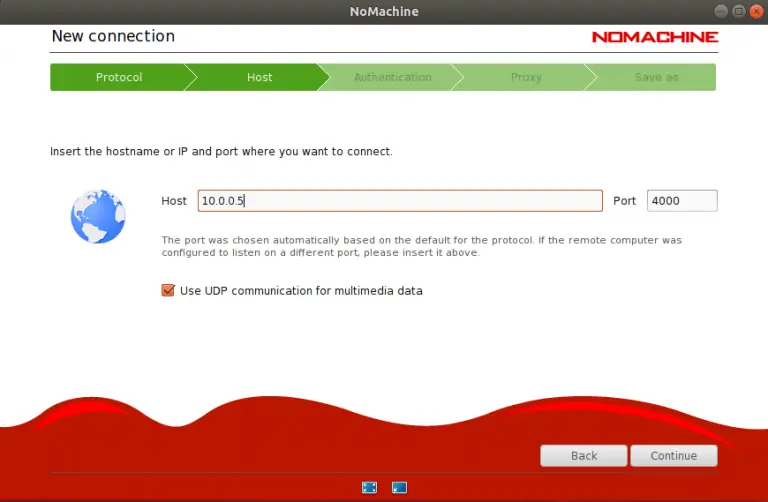Image resolution: width=768 pixels, height=502 pixels.
Task: Click the fullscreen icon at bottom
Action: (369, 487)
